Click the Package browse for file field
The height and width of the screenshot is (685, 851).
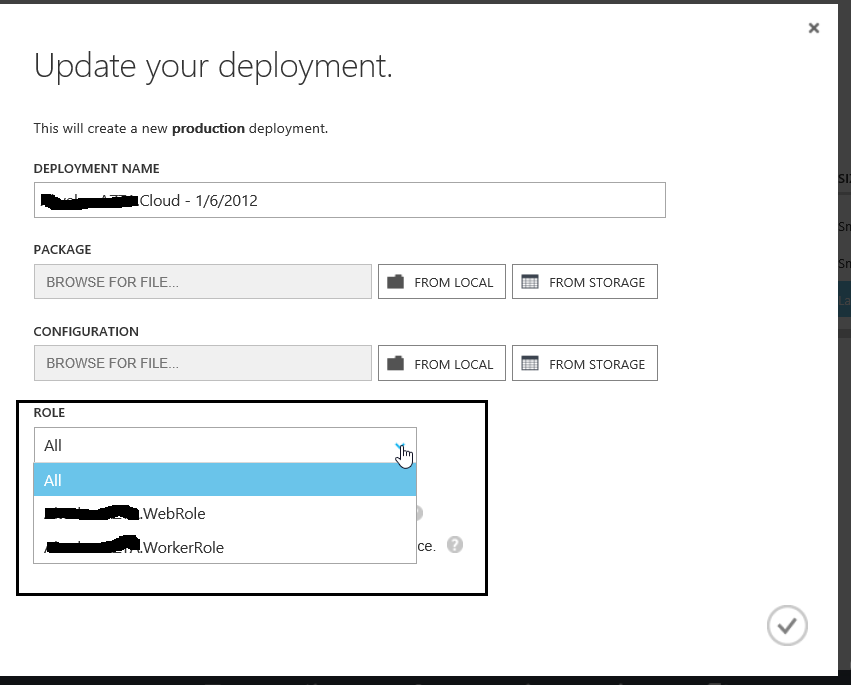pos(203,282)
